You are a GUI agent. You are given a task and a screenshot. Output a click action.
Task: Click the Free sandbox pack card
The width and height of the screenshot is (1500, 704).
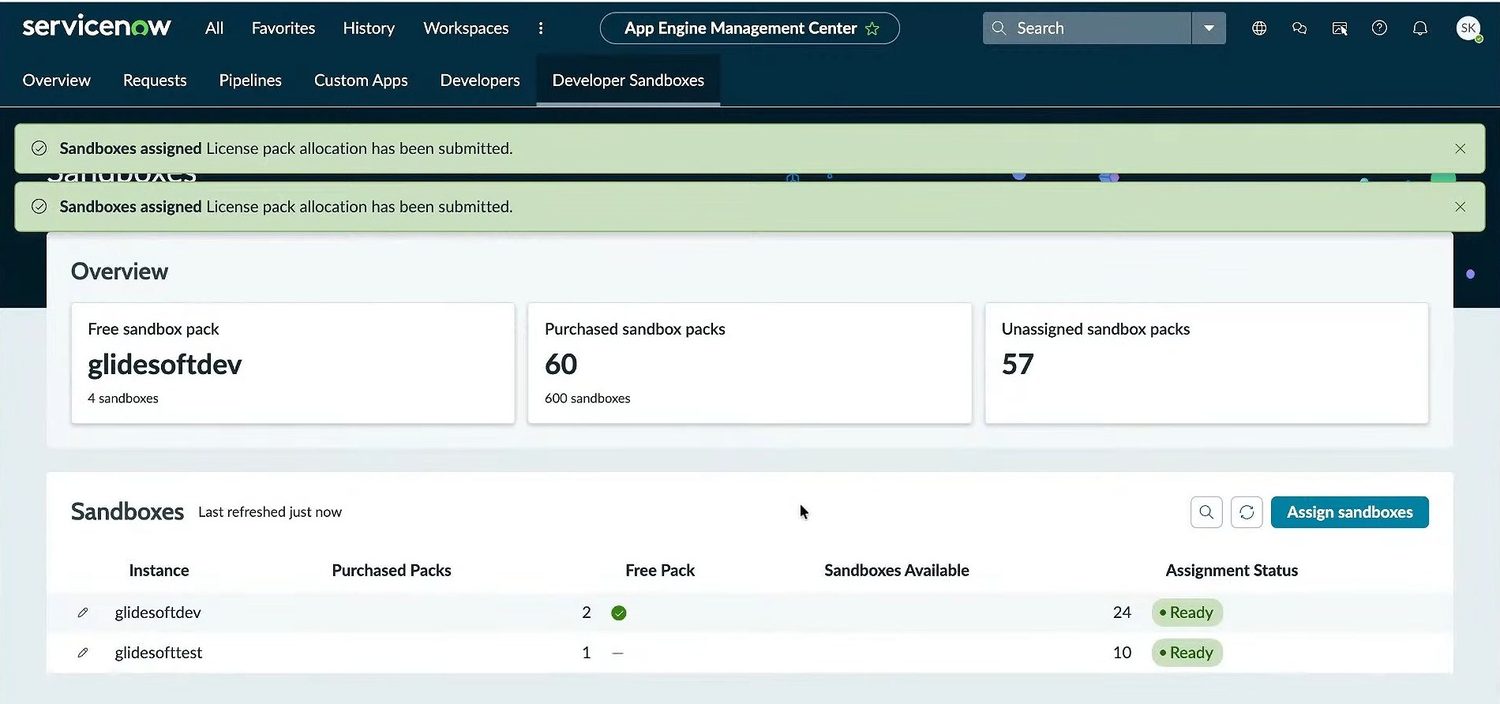coord(293,363)
